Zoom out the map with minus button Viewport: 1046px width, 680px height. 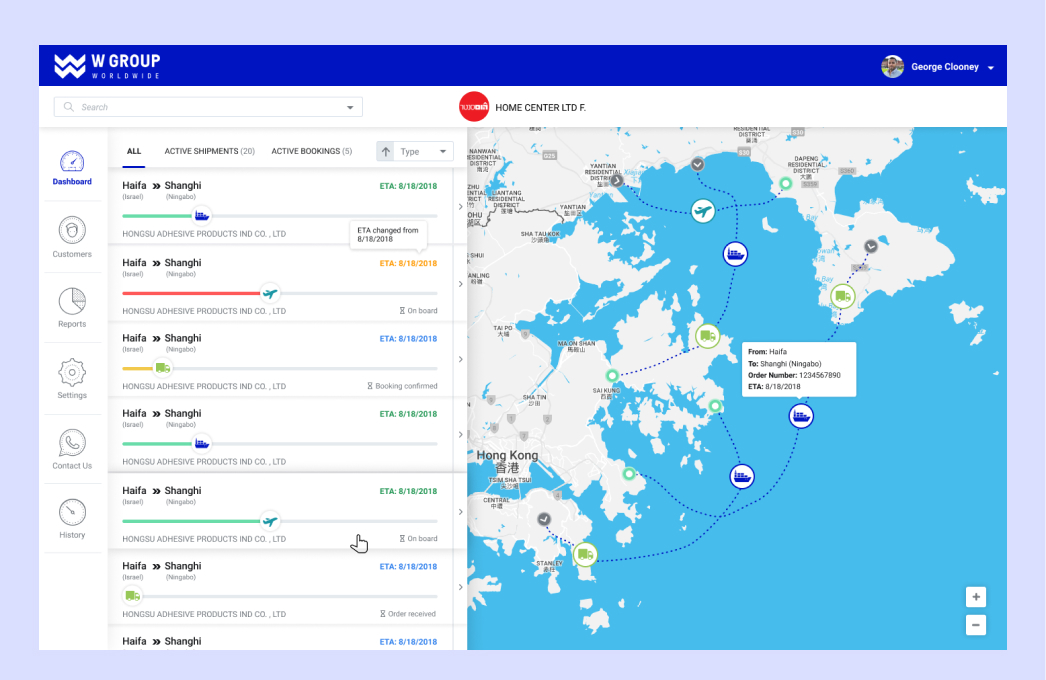click(x=976, y=625)
